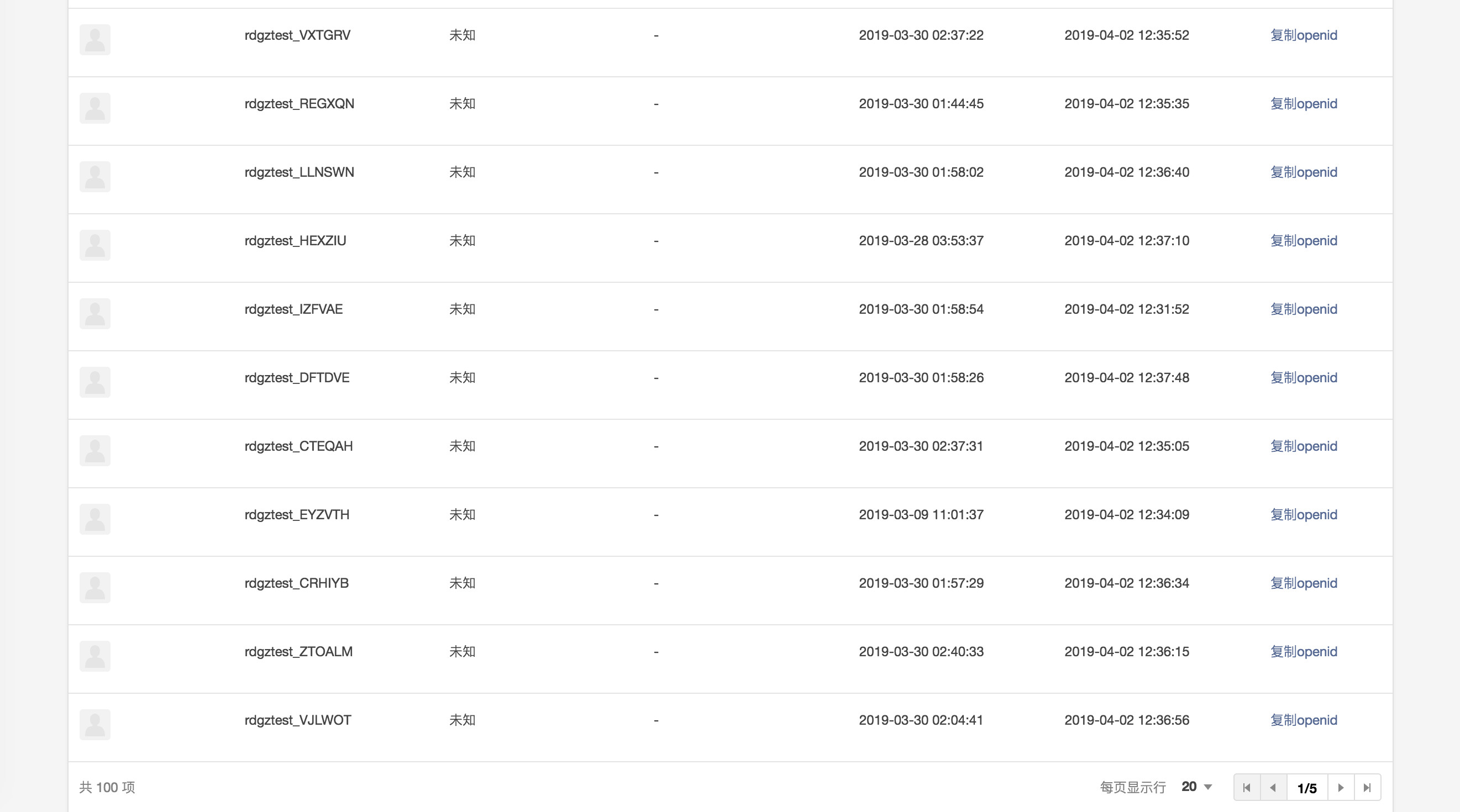Copy openid for rdgztest_IZFVAE
Screen dimensions: 1460x812
click(1304, 309)
